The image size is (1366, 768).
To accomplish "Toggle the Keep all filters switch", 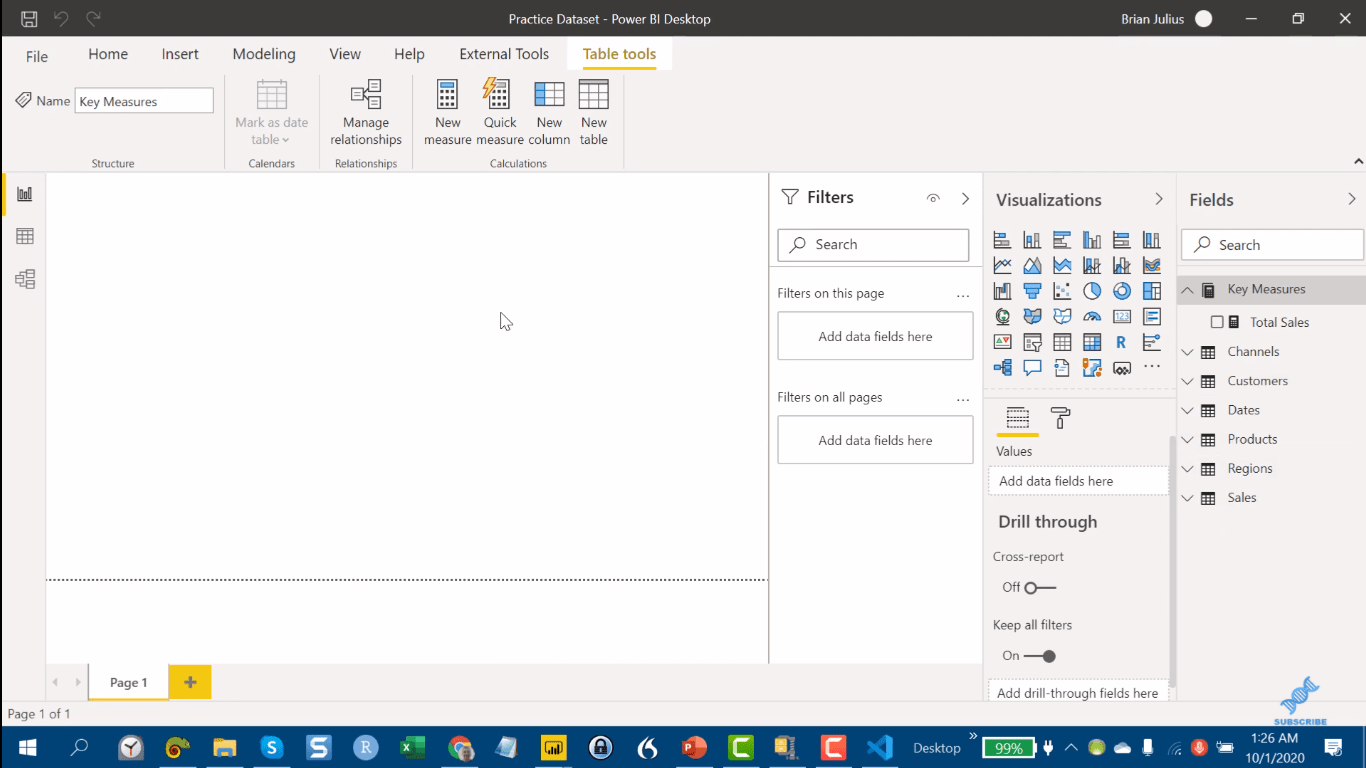I will pos(1040,656).
